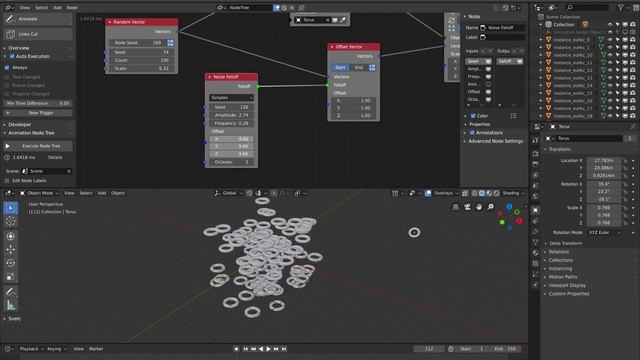Hide instance_euhkc_0 with its eye icon

(610, 40)
